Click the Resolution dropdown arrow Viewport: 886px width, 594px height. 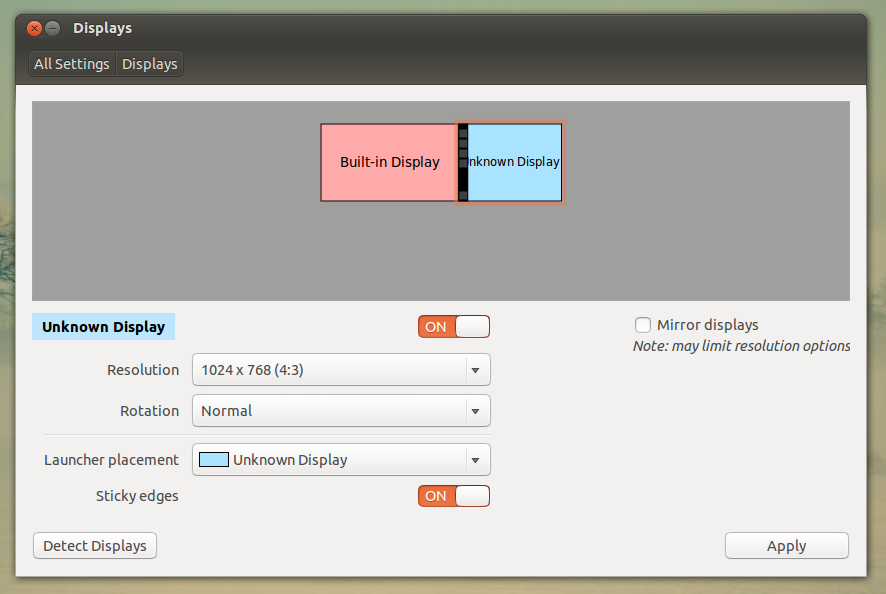pyautogui.click(x=477, y=369)
